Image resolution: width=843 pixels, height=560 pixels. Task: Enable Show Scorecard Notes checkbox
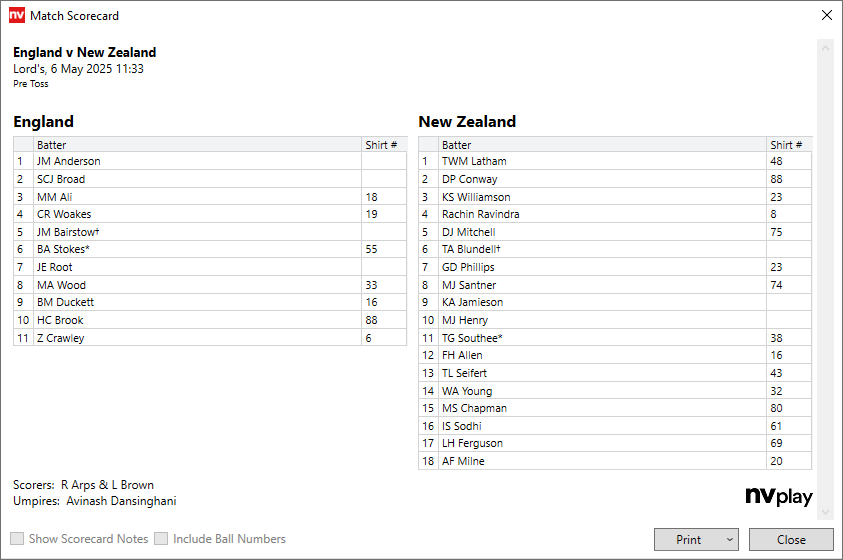pos(18,539)
